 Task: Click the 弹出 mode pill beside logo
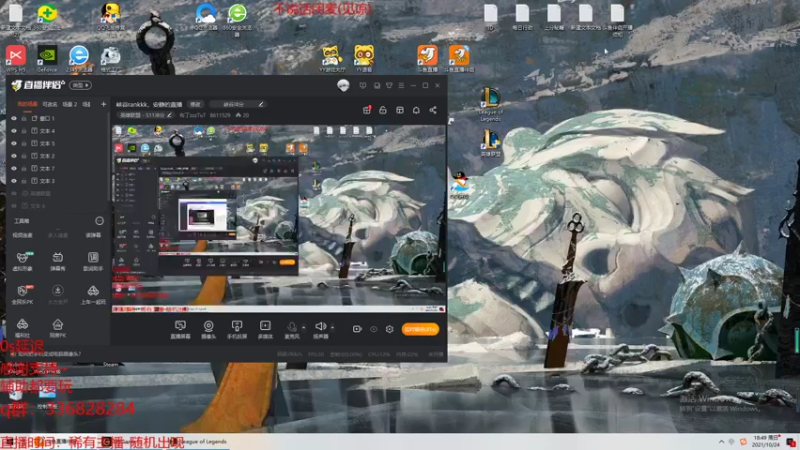[x=81, y=85]
